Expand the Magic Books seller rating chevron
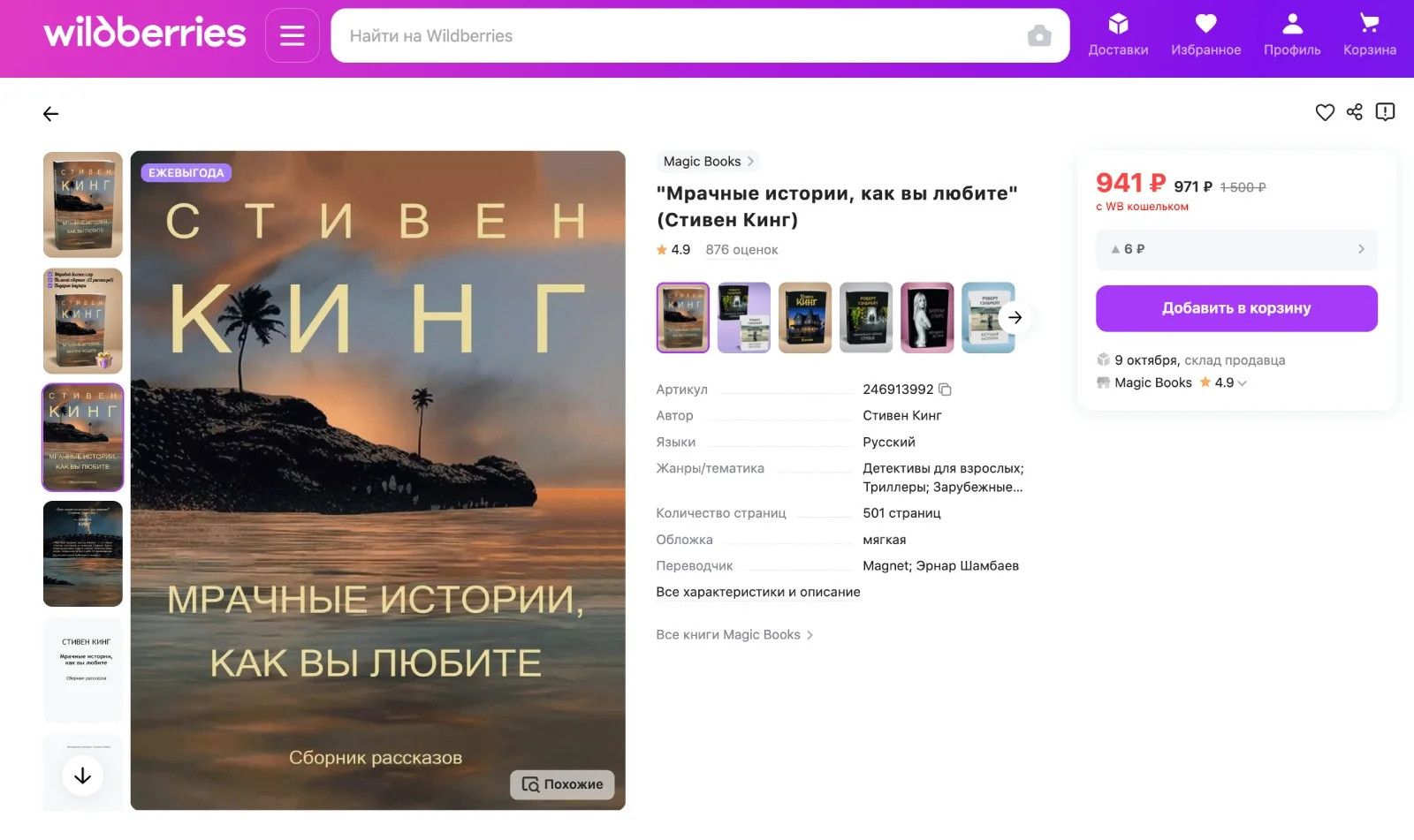Image resolution: width=1414 pixels, height=840 pixels. [1243, 383]
